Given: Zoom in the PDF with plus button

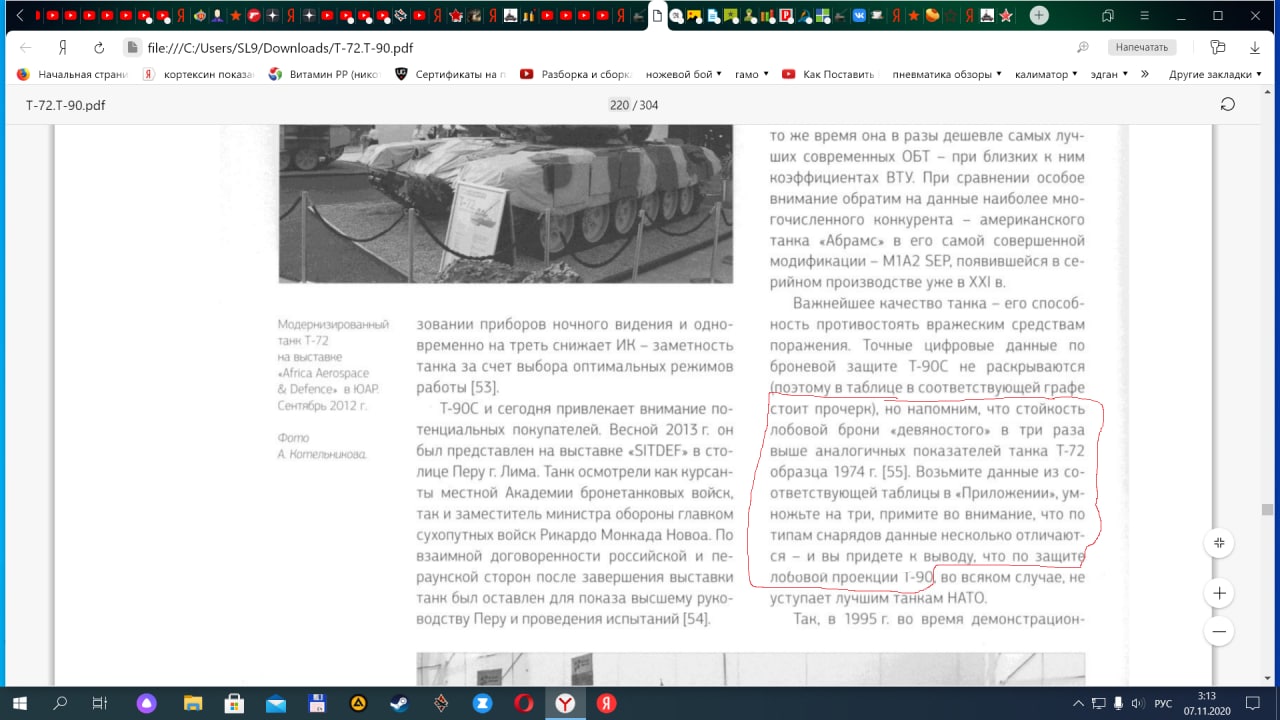Looking at the screenshot, I should click(x=1220, y=593).
